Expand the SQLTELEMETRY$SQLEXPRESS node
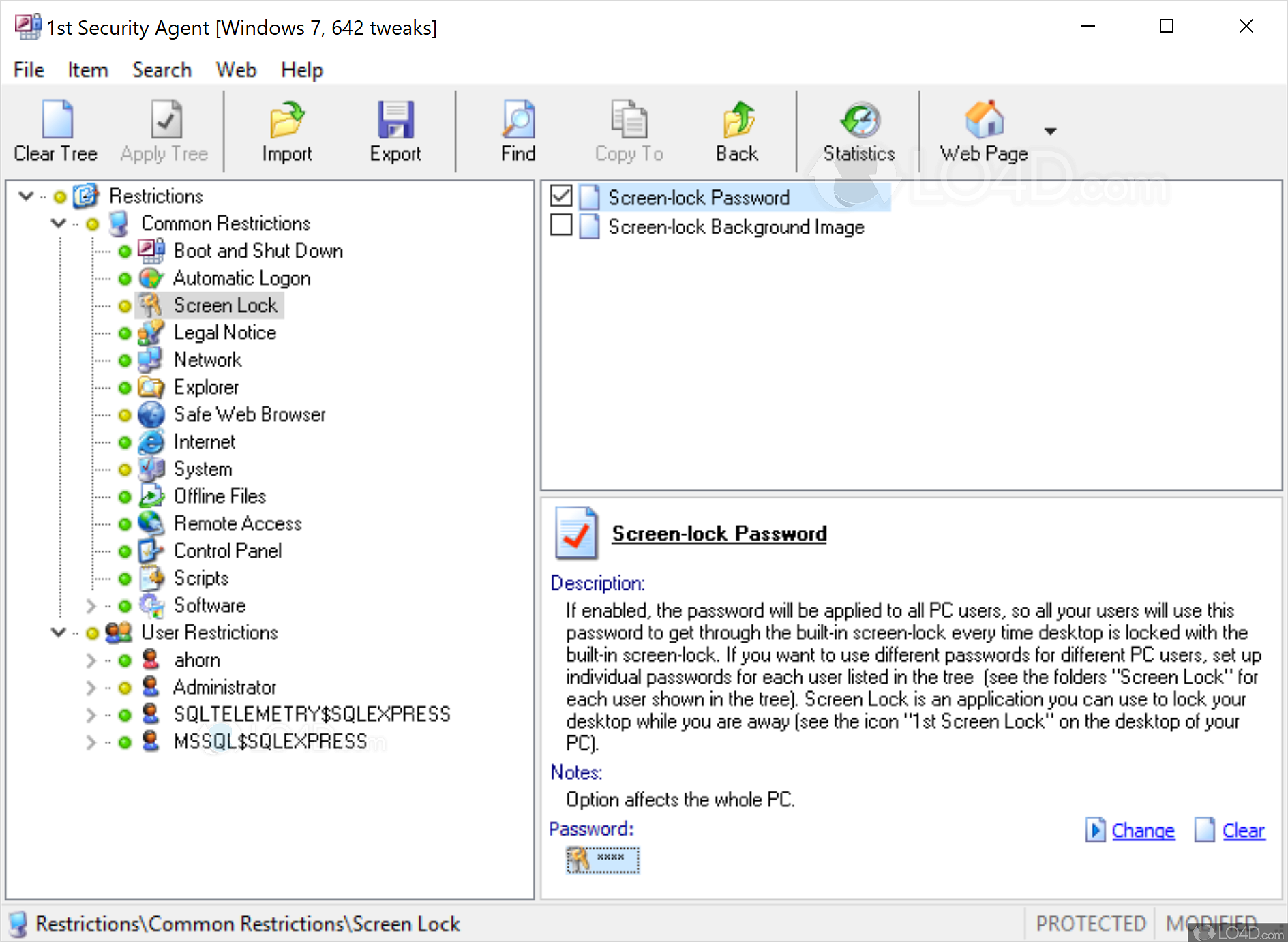The image size is (1288, 942). [91, 714]
